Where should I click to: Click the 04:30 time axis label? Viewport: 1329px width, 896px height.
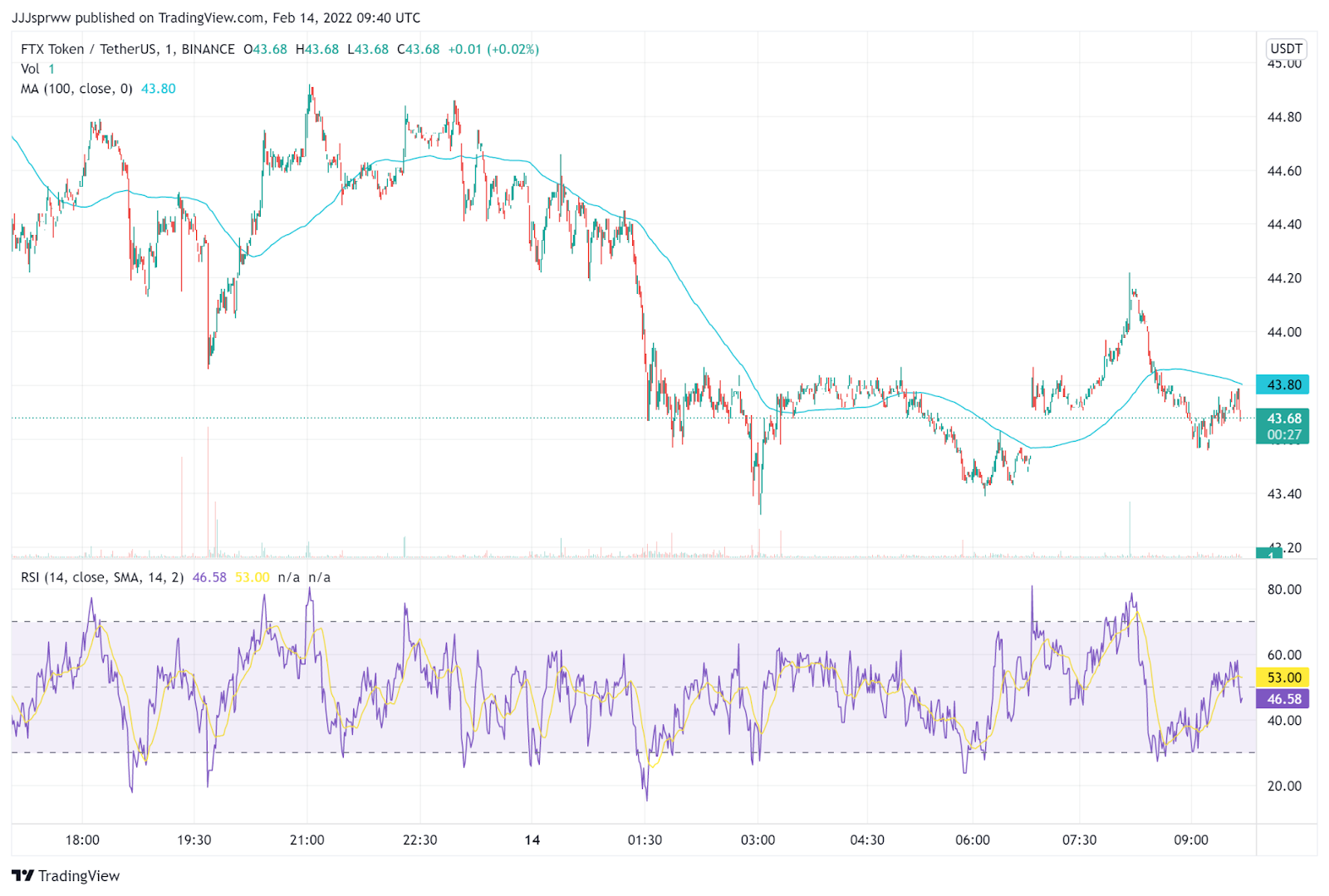(867, 840)
